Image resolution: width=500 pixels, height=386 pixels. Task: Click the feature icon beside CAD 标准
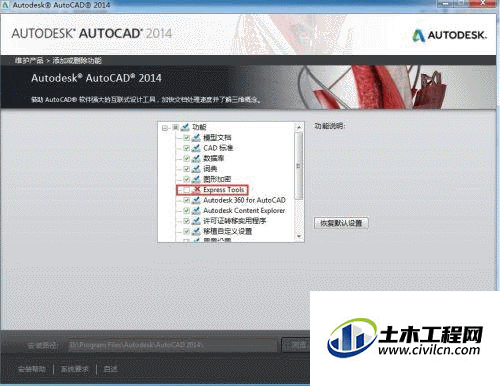click(196, 148)
